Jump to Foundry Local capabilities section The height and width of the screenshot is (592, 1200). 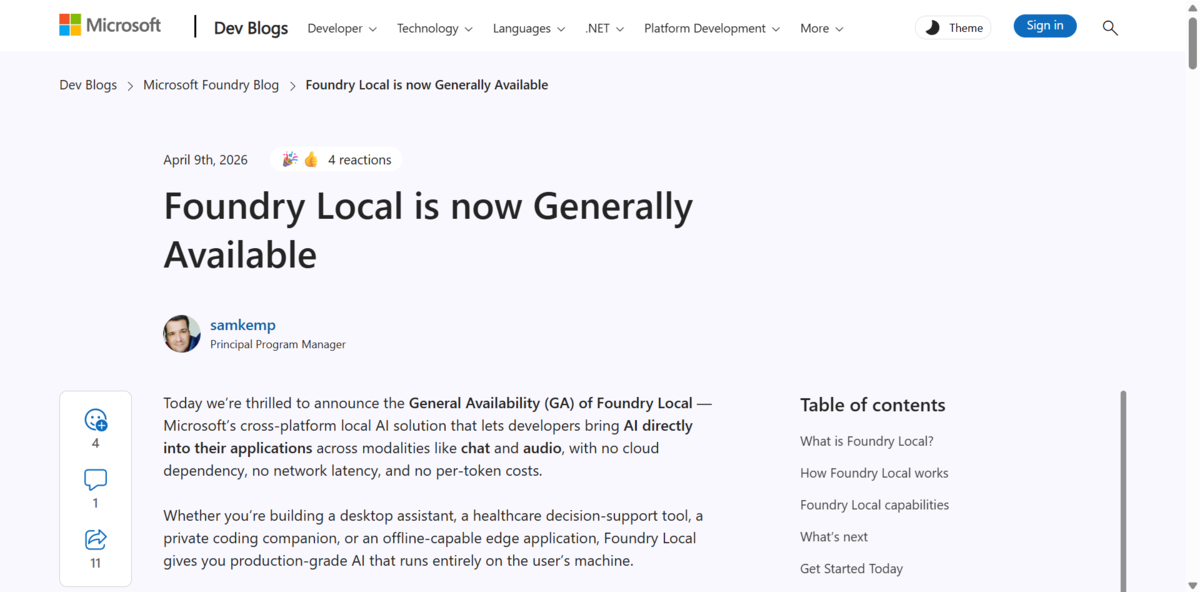874,505
